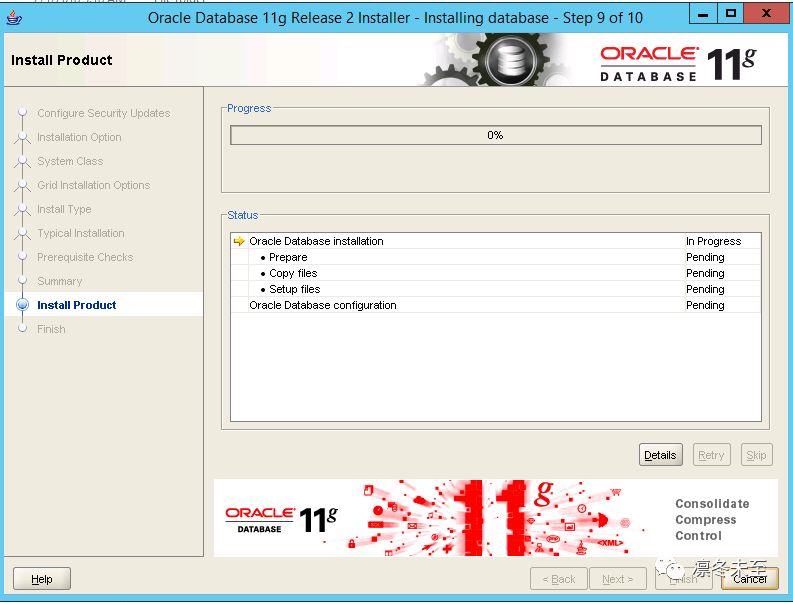This screenshot has width=793, height=603.
Task: Click the Java icon in the title bar
Action: pyautogui.click(x=14, y=18)
